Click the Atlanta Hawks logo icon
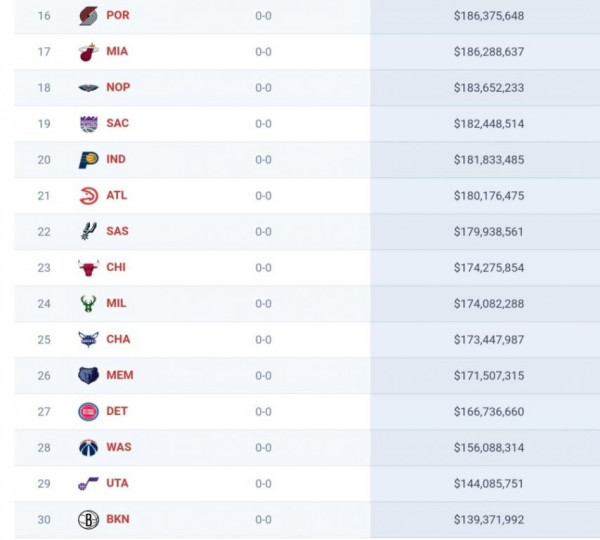Image resolution: width=600 pixels, height=540 pixels. (89, 196)
